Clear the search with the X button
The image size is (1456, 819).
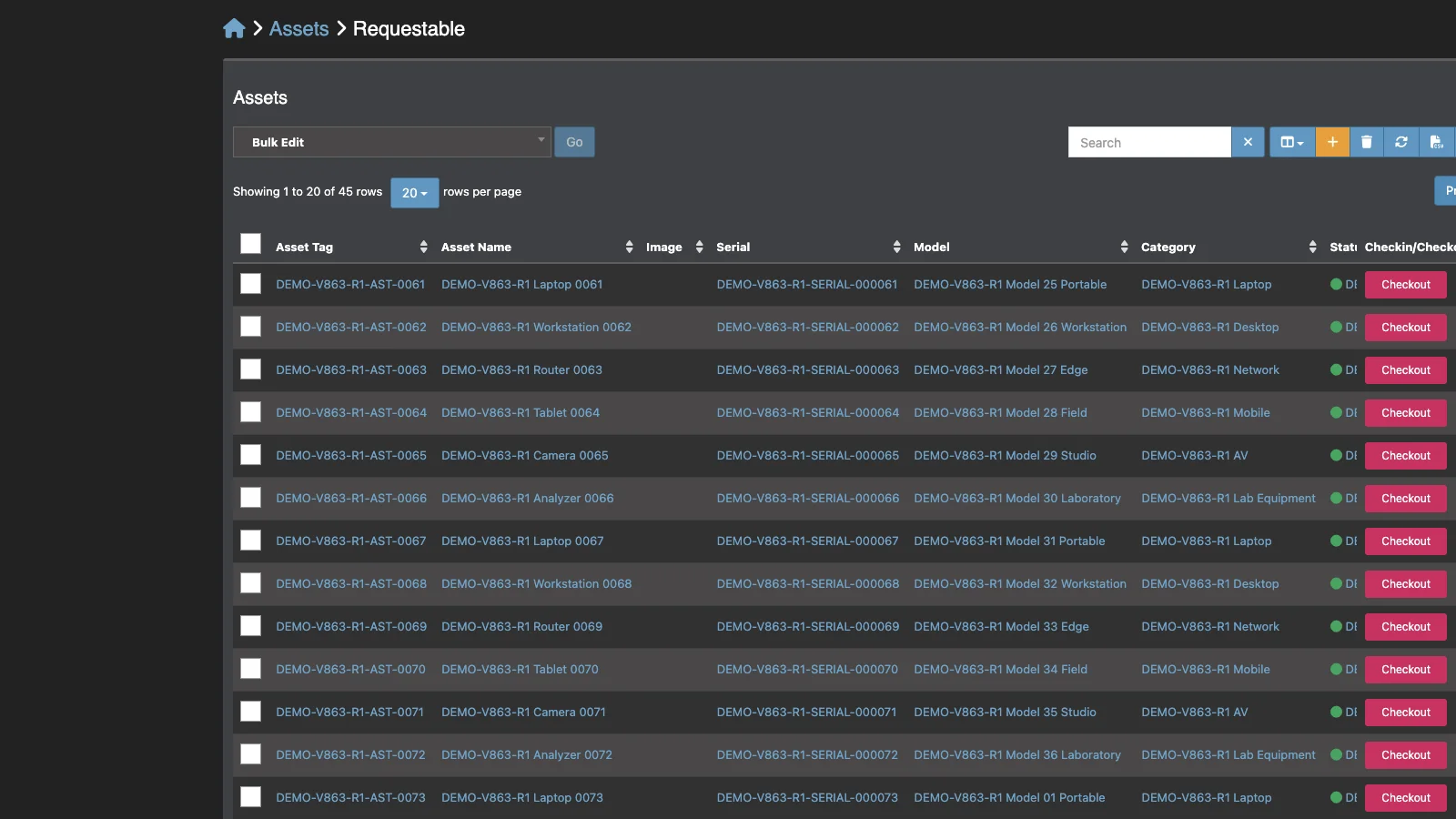[x=1248, y=142]
